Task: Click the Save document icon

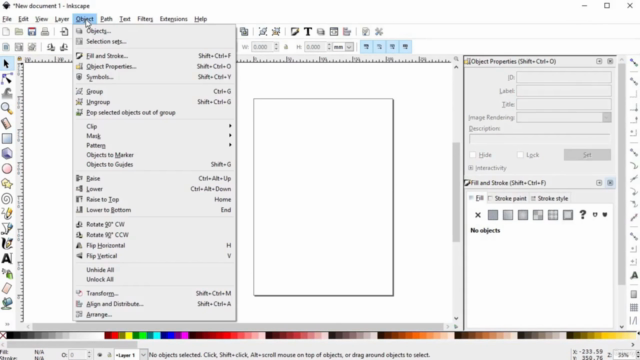Action: tap(32, 32)
